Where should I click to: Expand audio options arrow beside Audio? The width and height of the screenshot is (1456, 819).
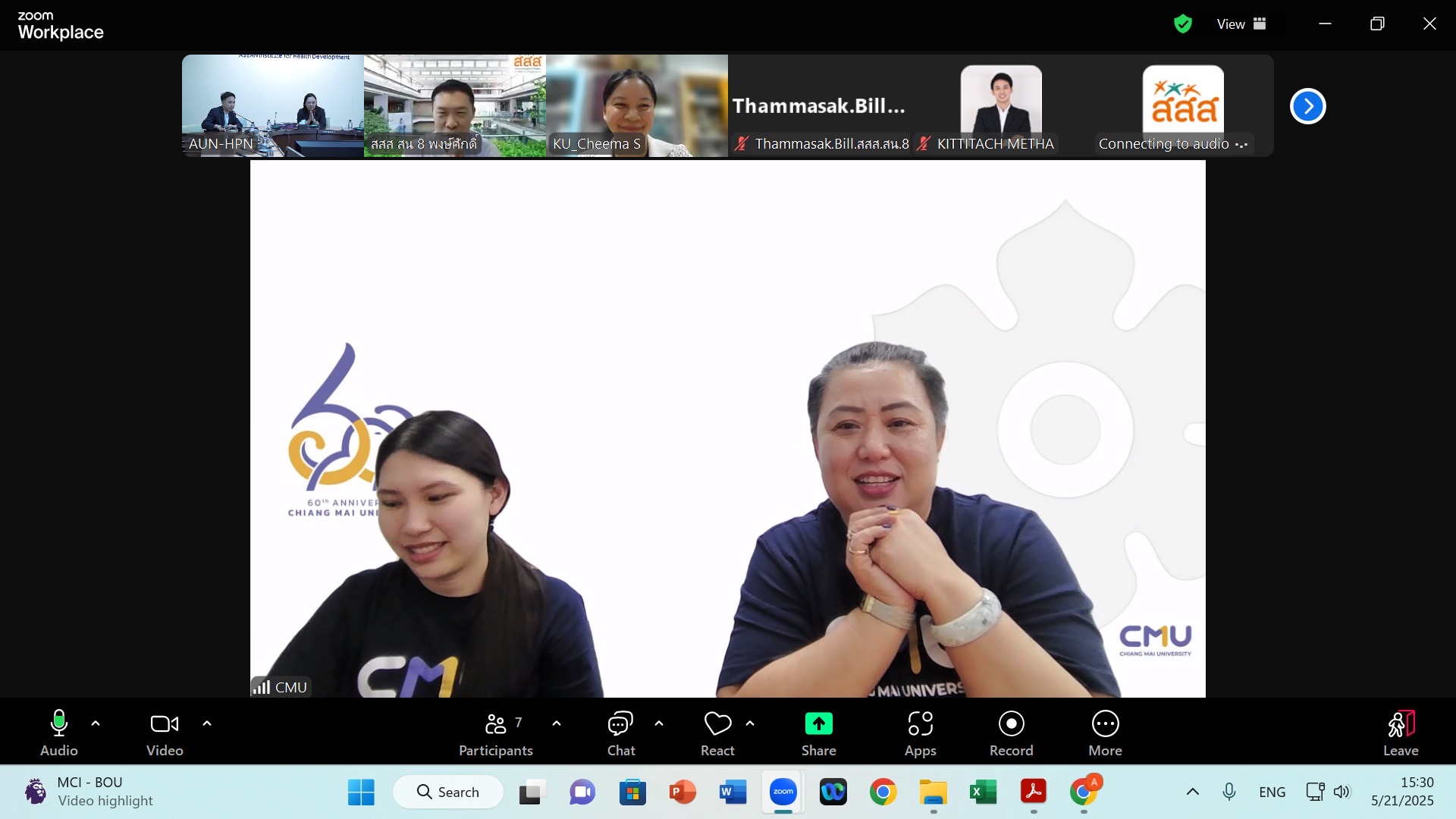pos(96,723)
